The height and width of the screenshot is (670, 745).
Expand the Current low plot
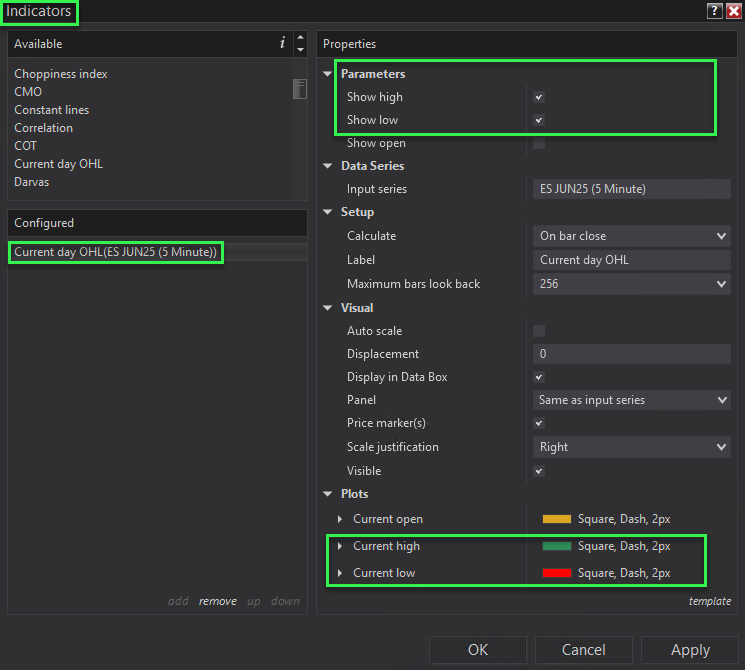tap(340, 573)
